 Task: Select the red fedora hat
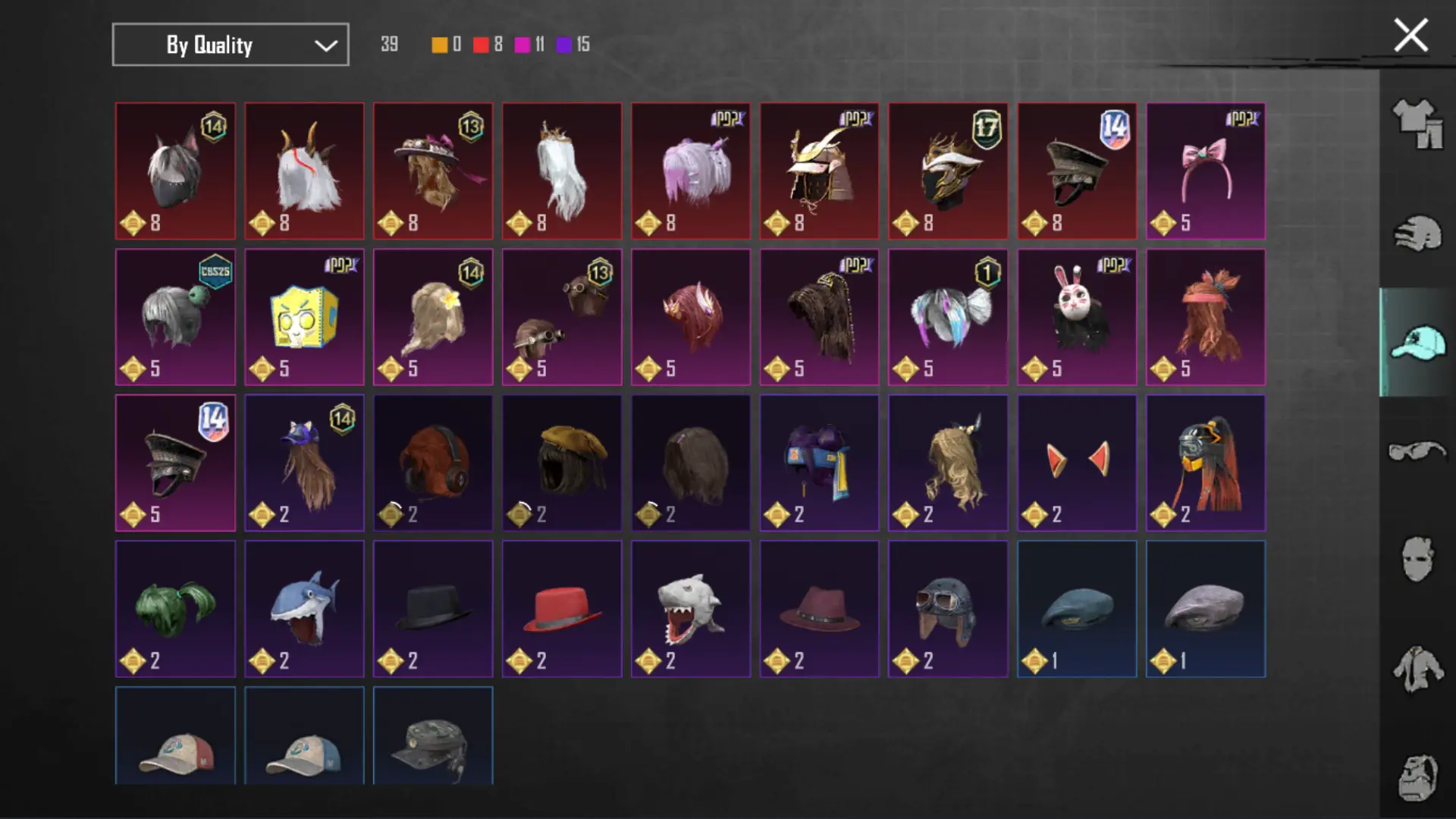click(562, 609)
